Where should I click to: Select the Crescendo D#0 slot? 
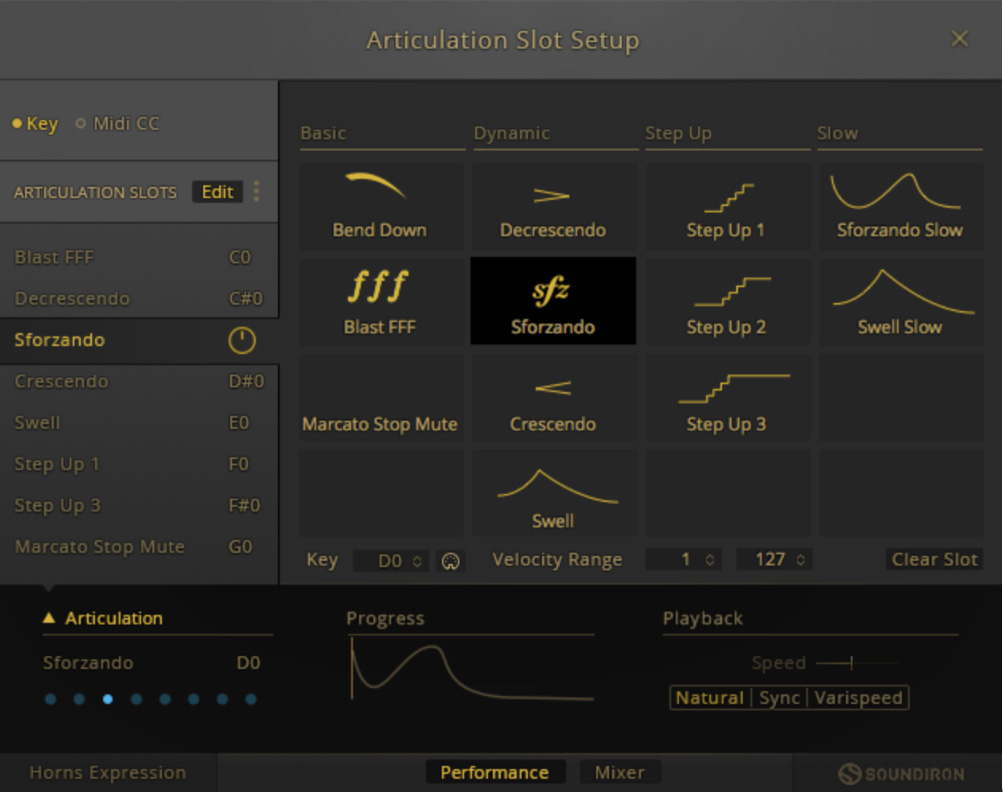pyautogui.click(x=139, y=381)
